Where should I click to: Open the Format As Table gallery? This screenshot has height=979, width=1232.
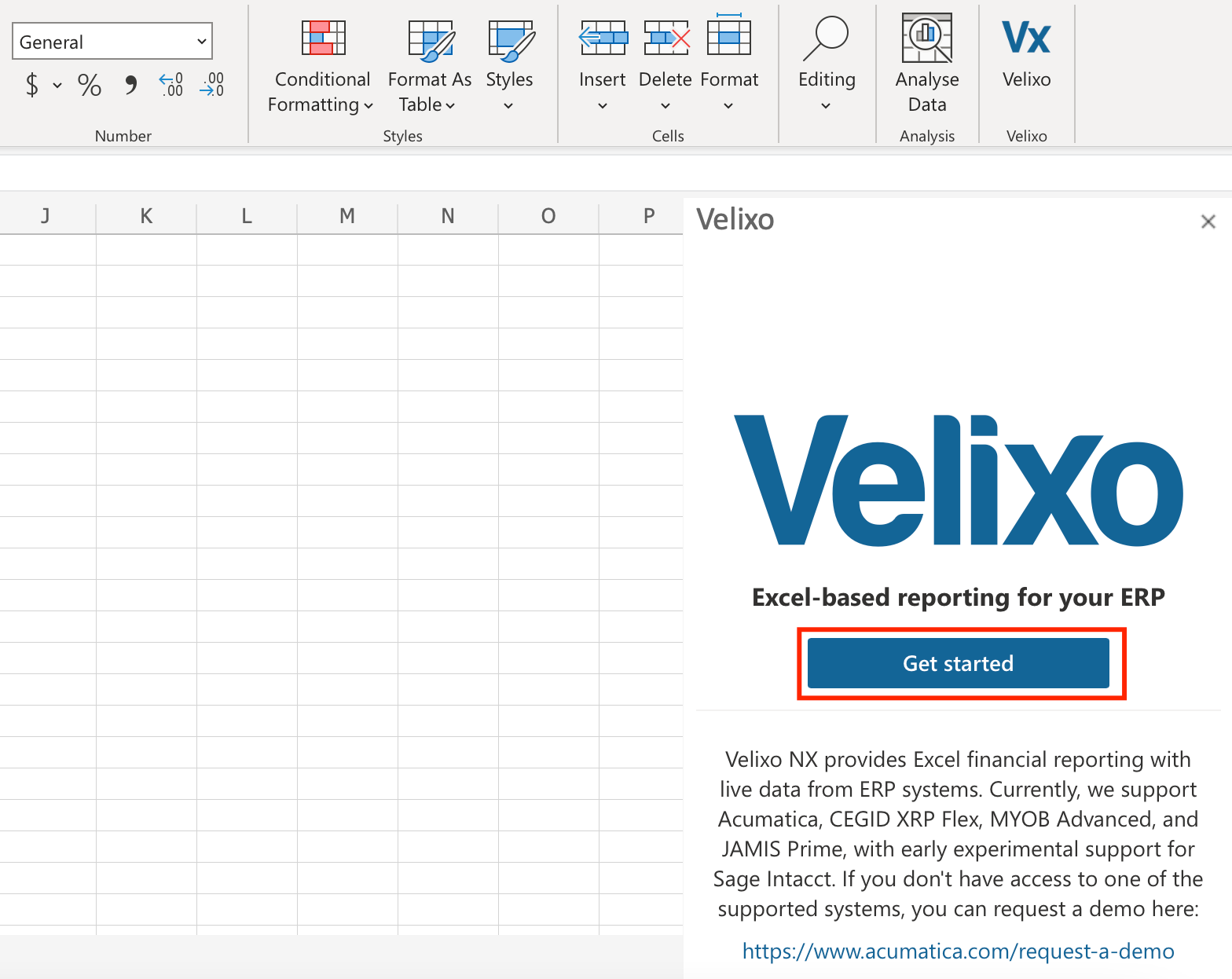[429, 67]
